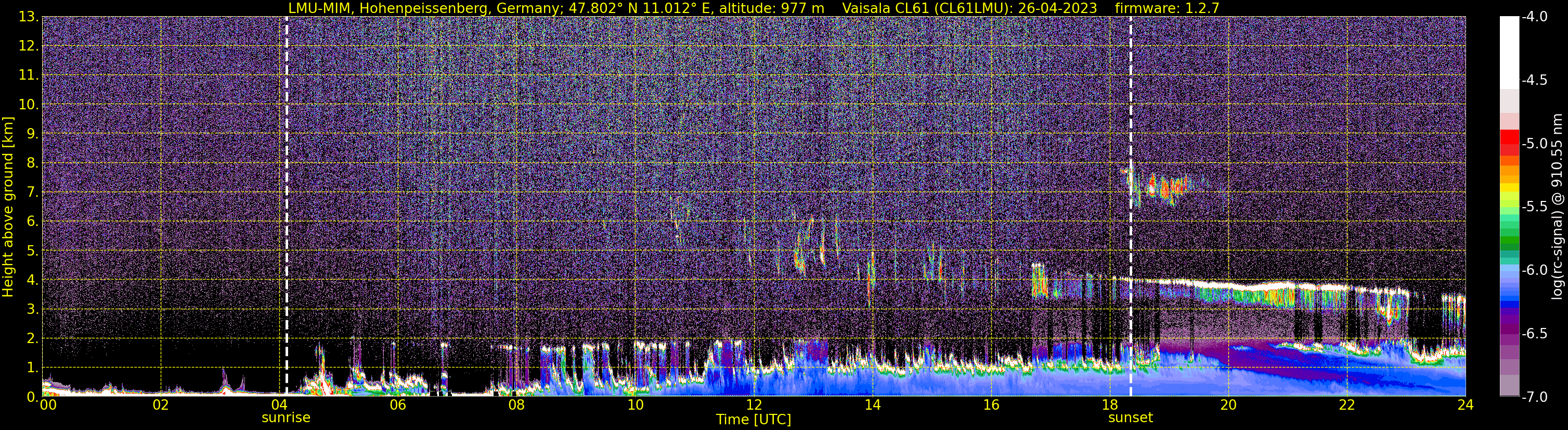Image resolution: width=1568 pixels, height=430 pixels.
Task: Click the "-4.5" colorbar tick label
Action: pos(1535,80)
